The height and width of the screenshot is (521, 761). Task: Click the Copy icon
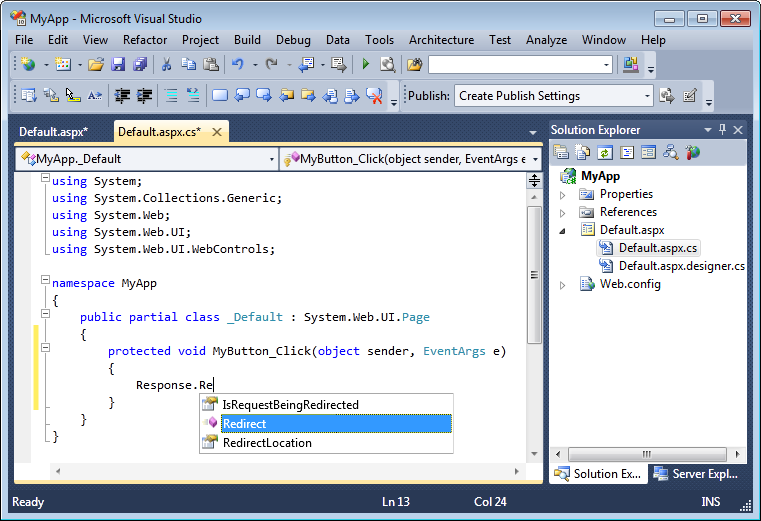tap(188, 64)
